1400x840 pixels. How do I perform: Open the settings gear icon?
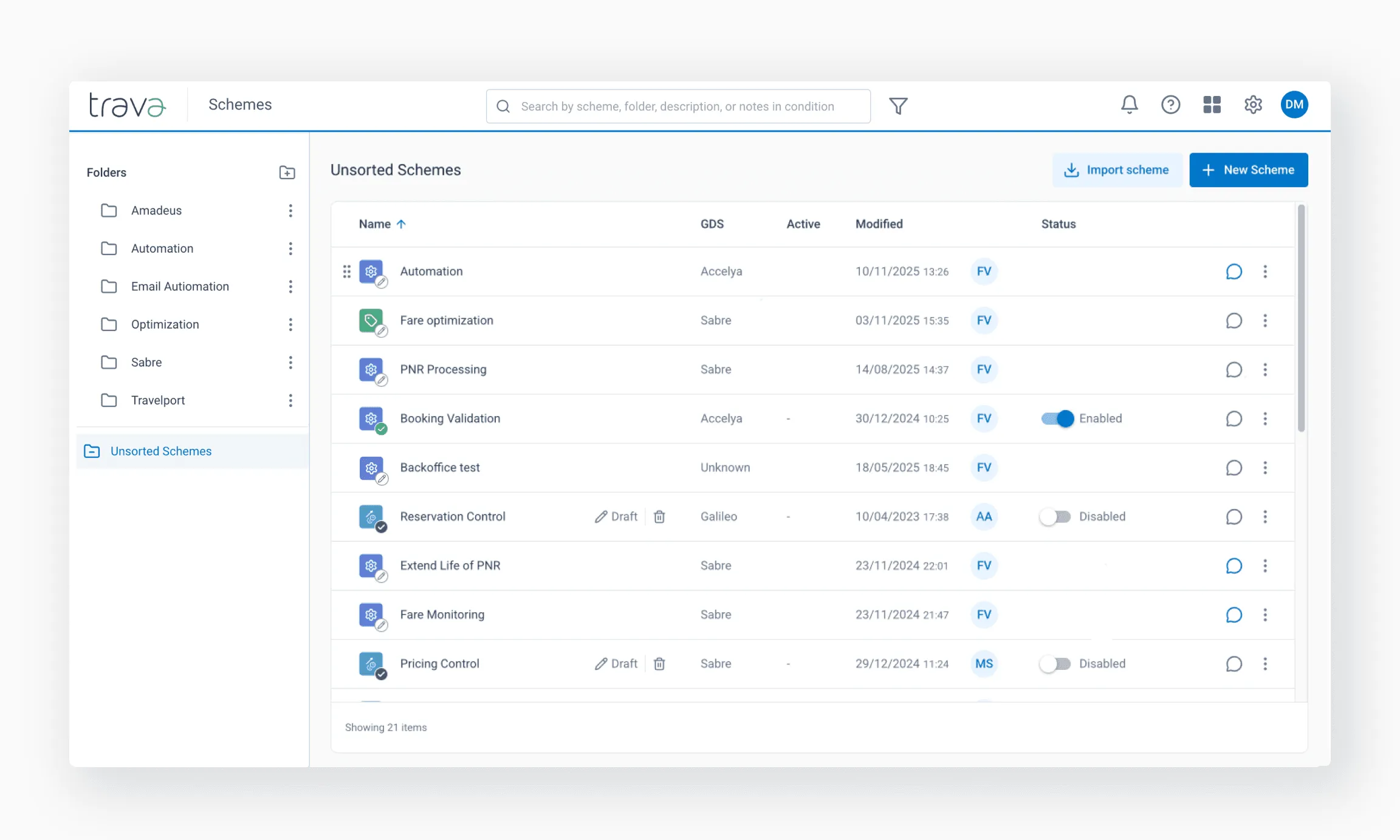click(x=1253, y=104)
